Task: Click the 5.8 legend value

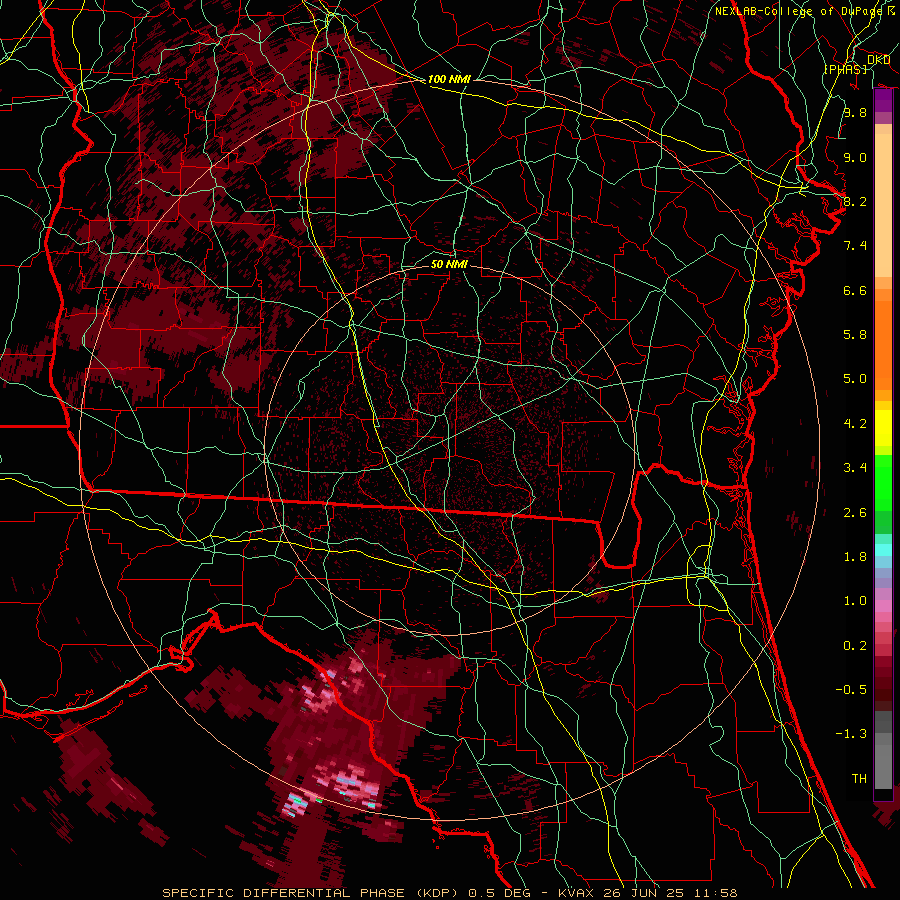Action: (855, 335)
